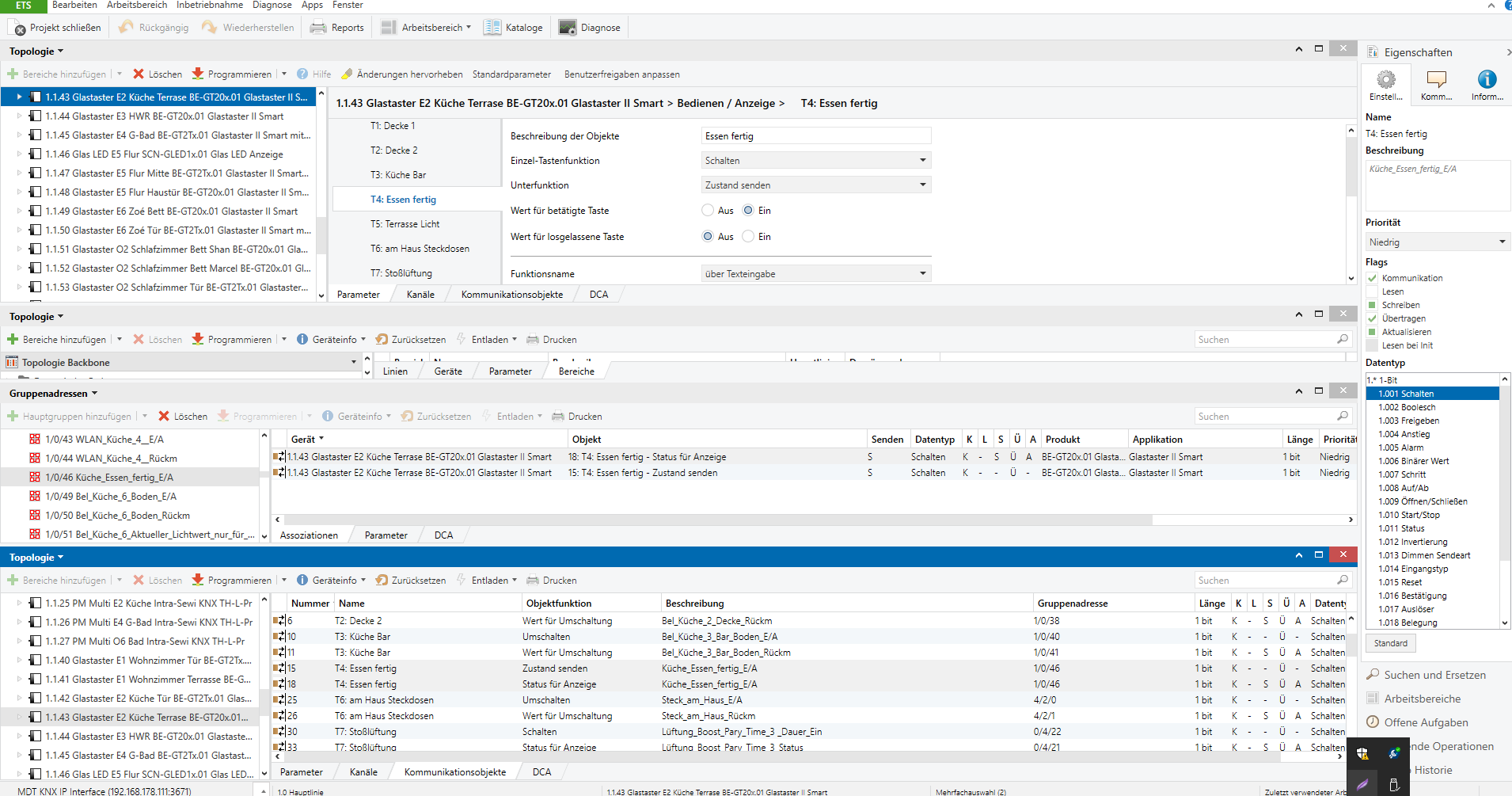
Task: Open the Gruppenadressen panel title dropdown
Action: tap(94, 393)
